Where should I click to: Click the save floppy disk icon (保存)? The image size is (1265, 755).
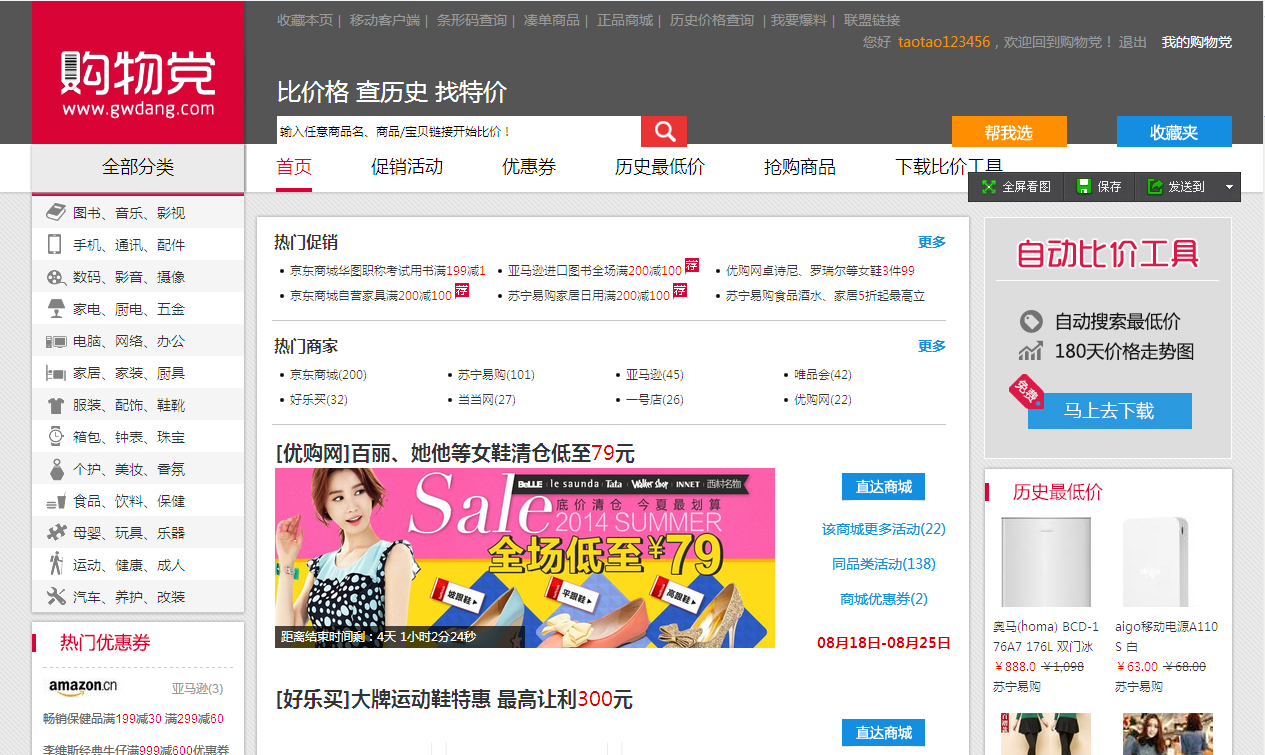click(x=1083, y=187)
